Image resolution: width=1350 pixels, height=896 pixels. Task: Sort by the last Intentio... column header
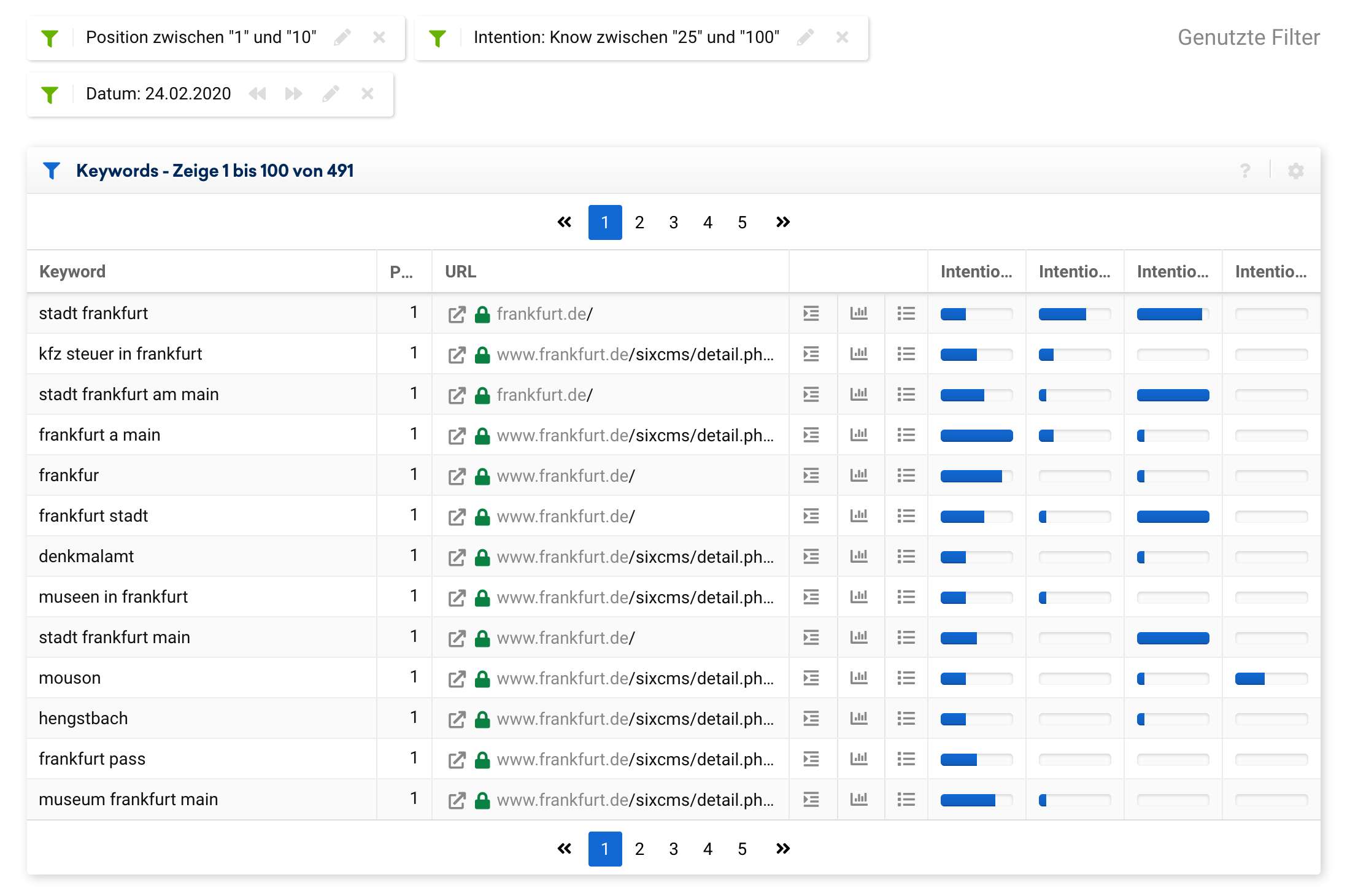pos(1271,271)
